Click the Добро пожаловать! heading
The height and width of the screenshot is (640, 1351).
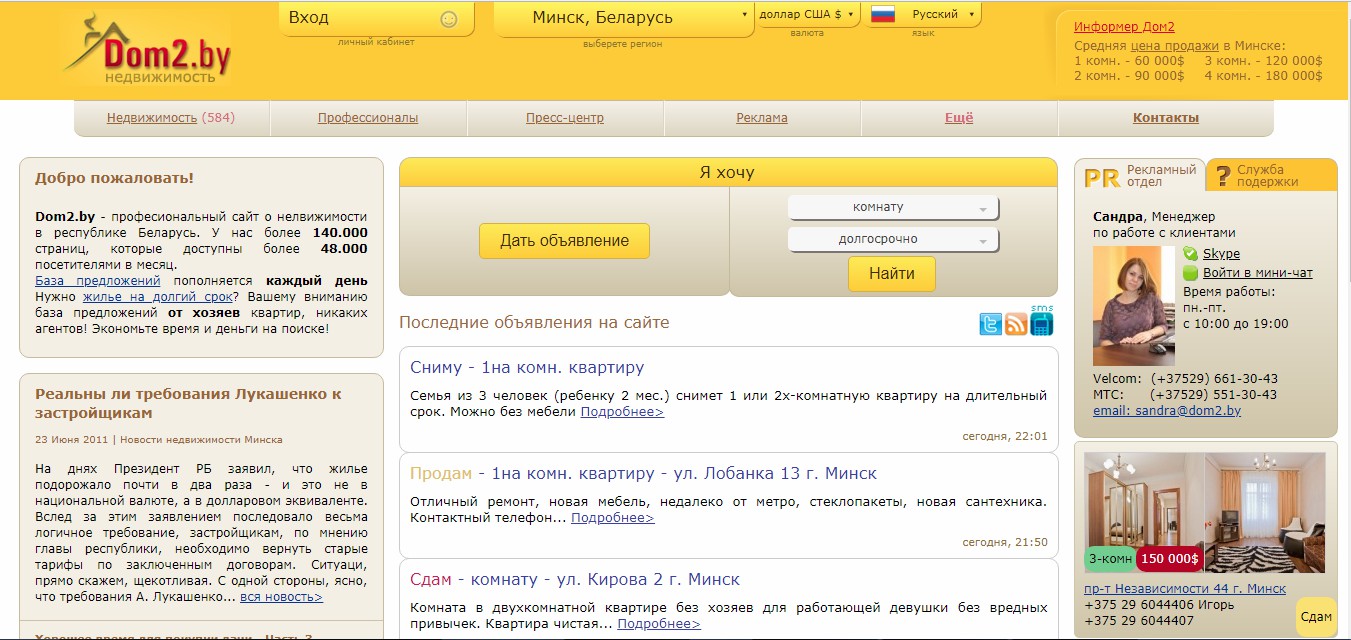click(x=114, y=178)
